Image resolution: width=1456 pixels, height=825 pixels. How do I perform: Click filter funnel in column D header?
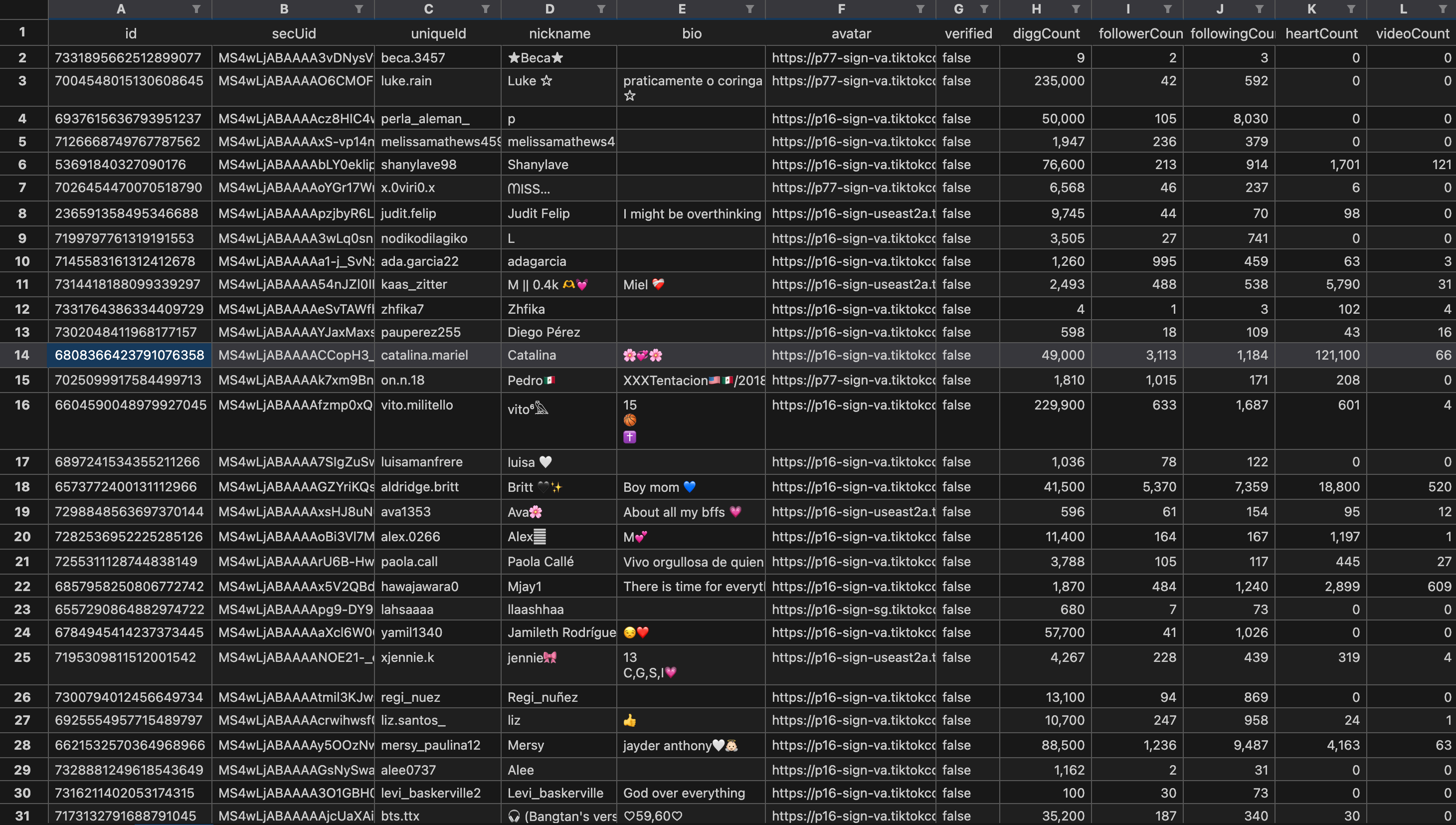[601, 9]
